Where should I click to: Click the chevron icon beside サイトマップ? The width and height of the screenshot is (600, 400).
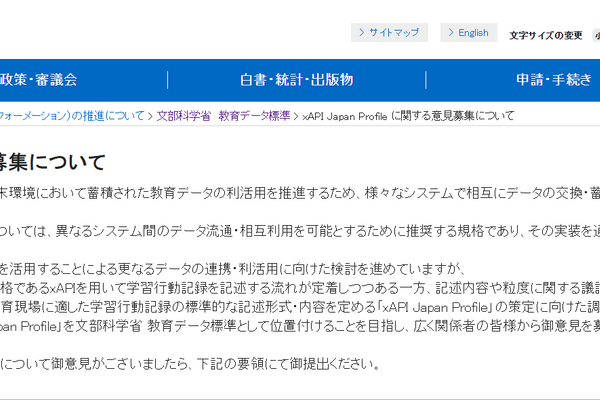[361, 33]
